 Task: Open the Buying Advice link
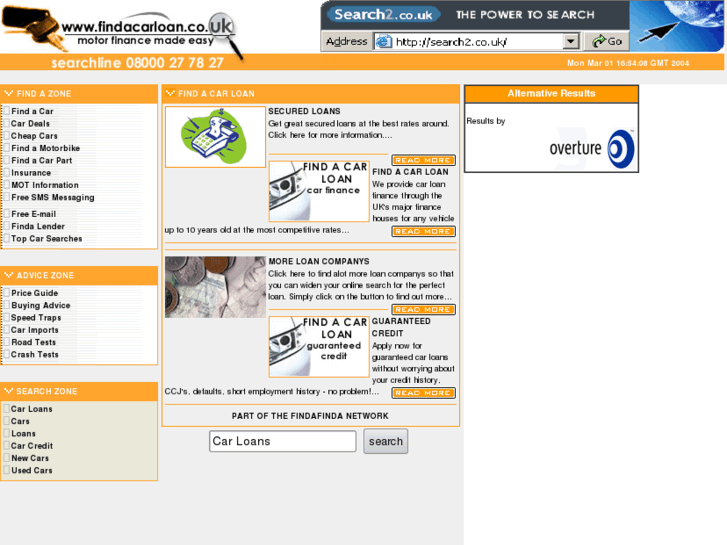tap(41, 306)
